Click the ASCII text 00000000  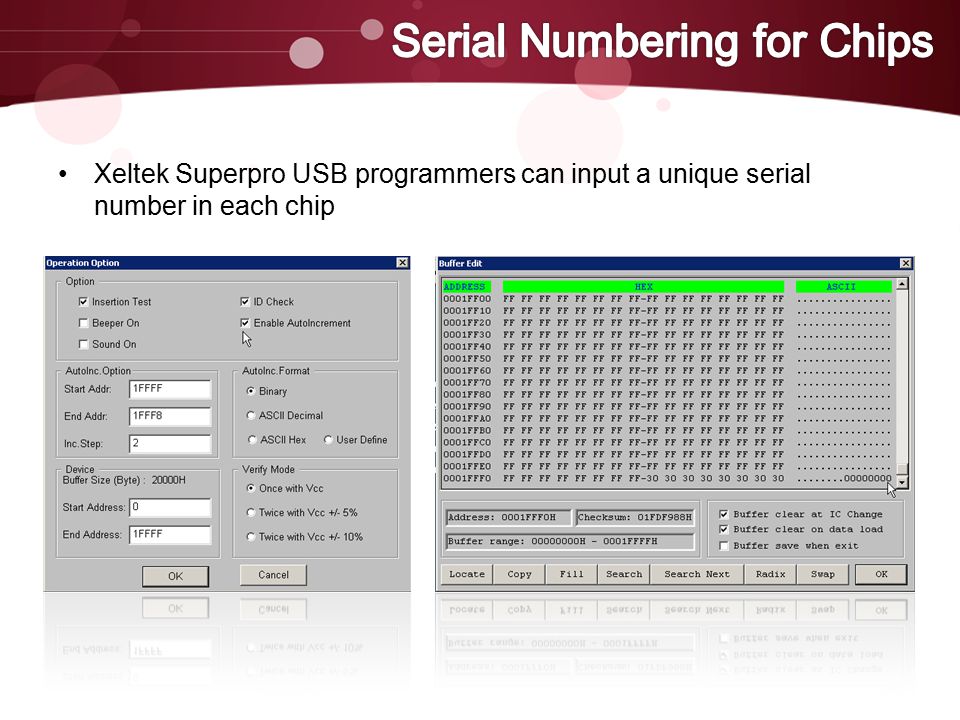point(868,479)
